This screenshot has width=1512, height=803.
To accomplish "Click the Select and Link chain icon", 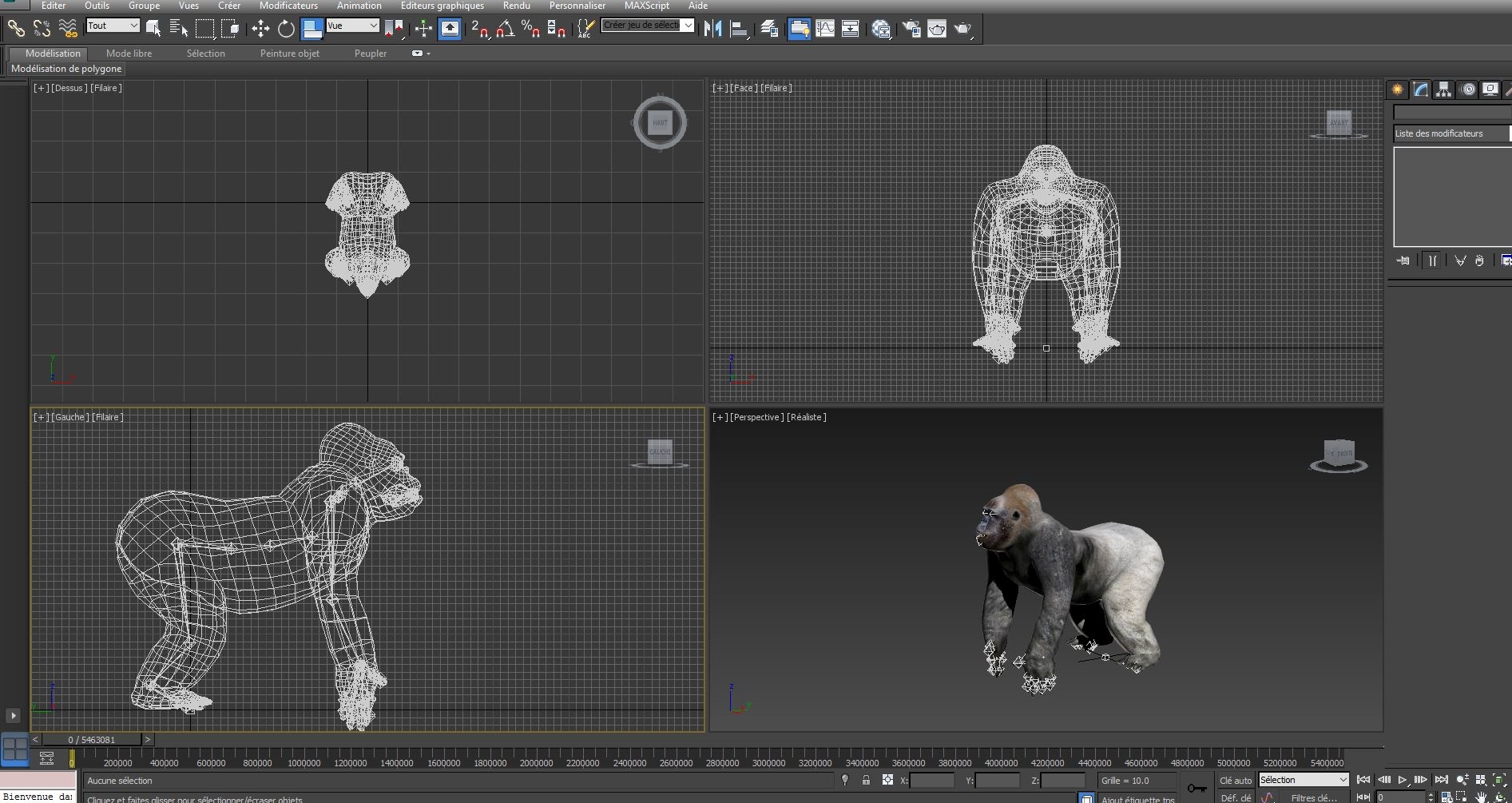I will coord(16,29).
